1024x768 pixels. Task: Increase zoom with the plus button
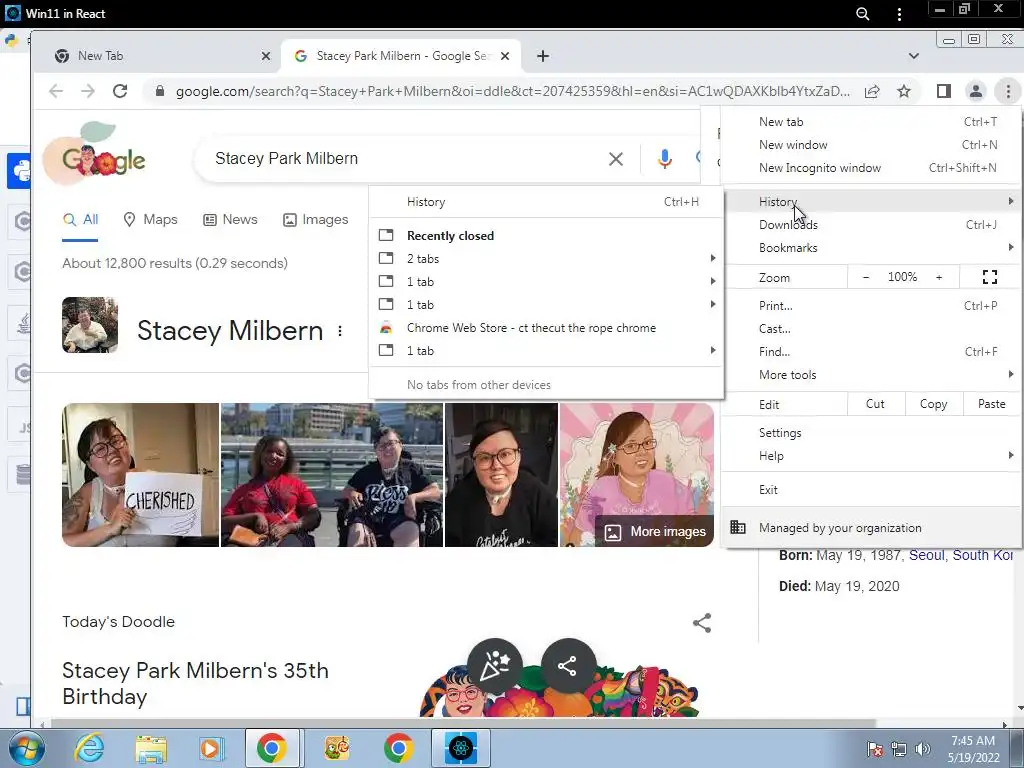[x=939, y=277]
